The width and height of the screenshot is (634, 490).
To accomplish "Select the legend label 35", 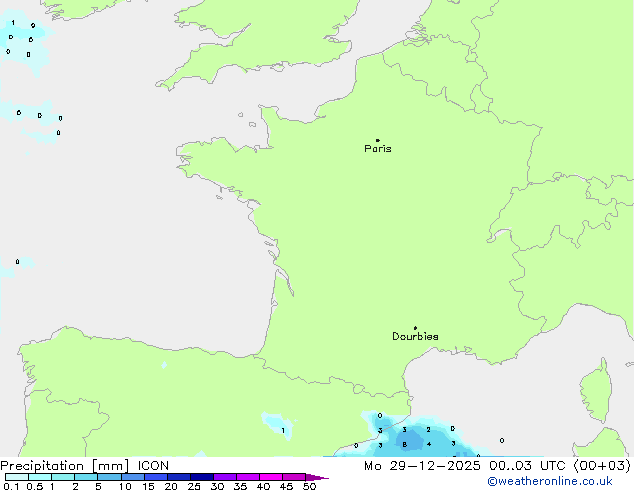I will click(240, 486).
